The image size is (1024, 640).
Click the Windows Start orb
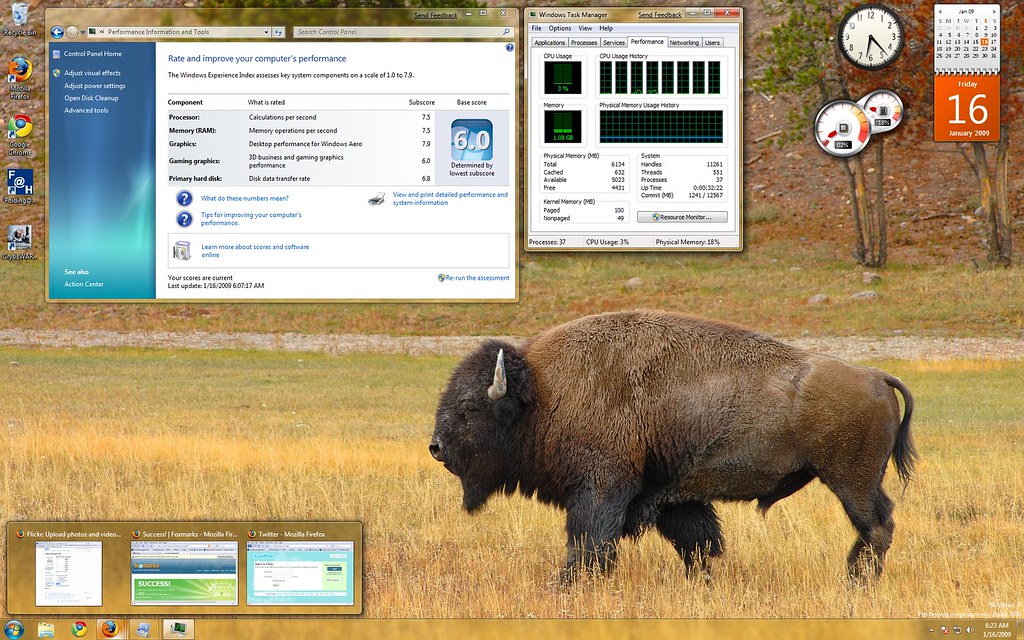14,629
